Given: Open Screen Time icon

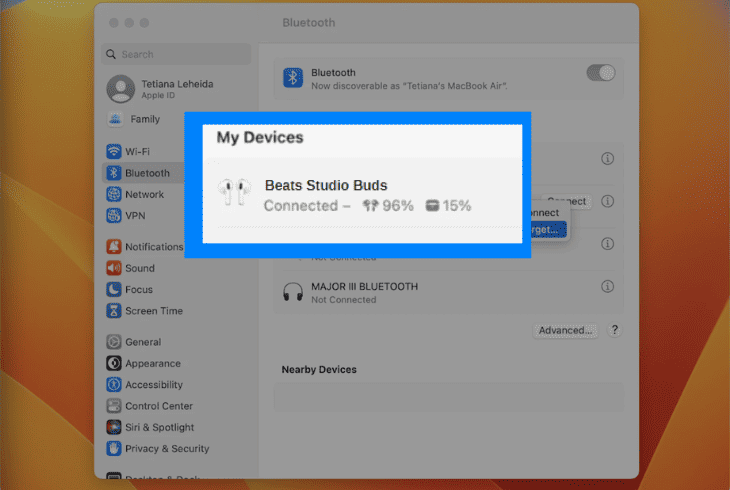Looking at the screenshot, I should coord(114,311).
